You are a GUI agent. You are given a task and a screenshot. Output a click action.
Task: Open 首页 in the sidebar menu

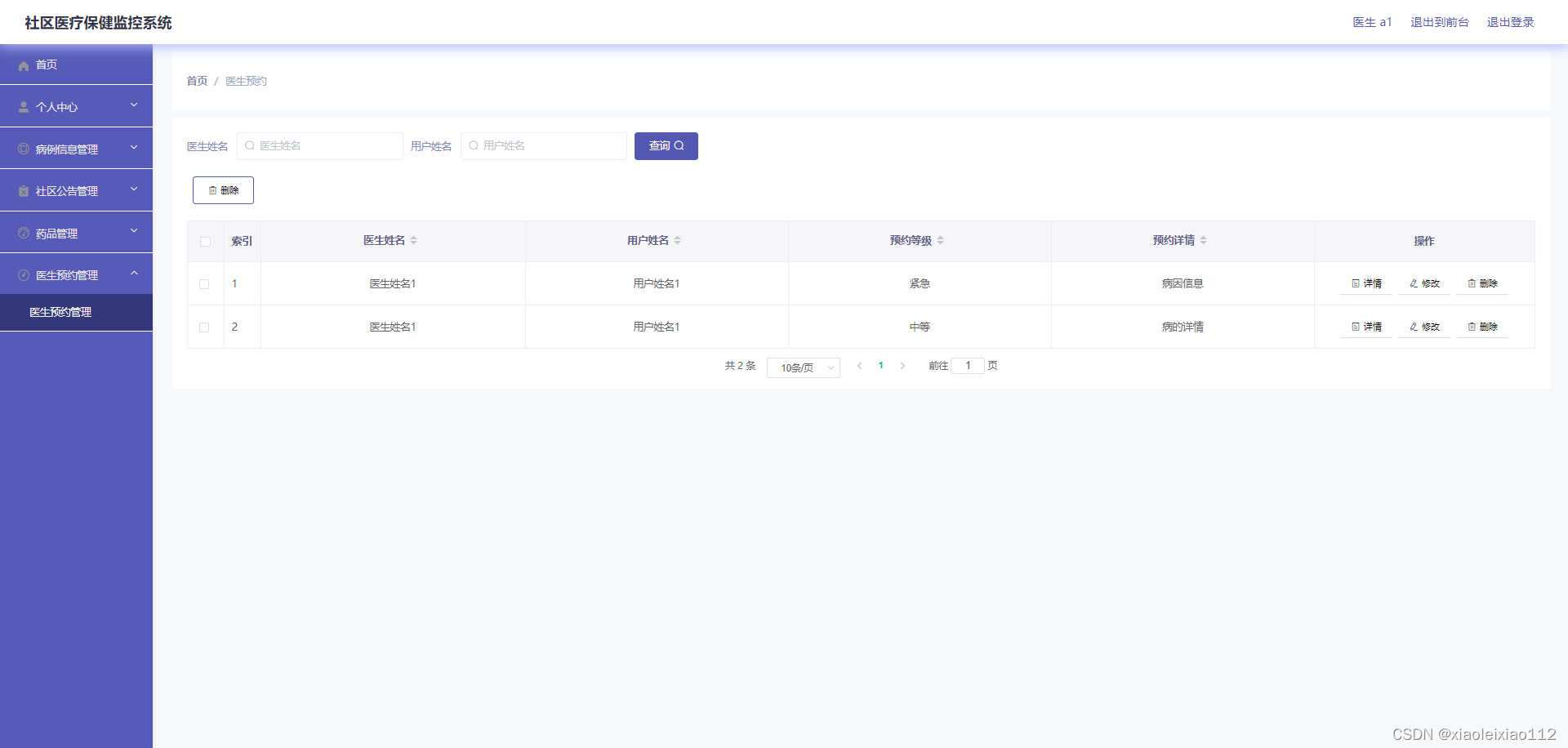pyautogui.click(x=76, y=65)
